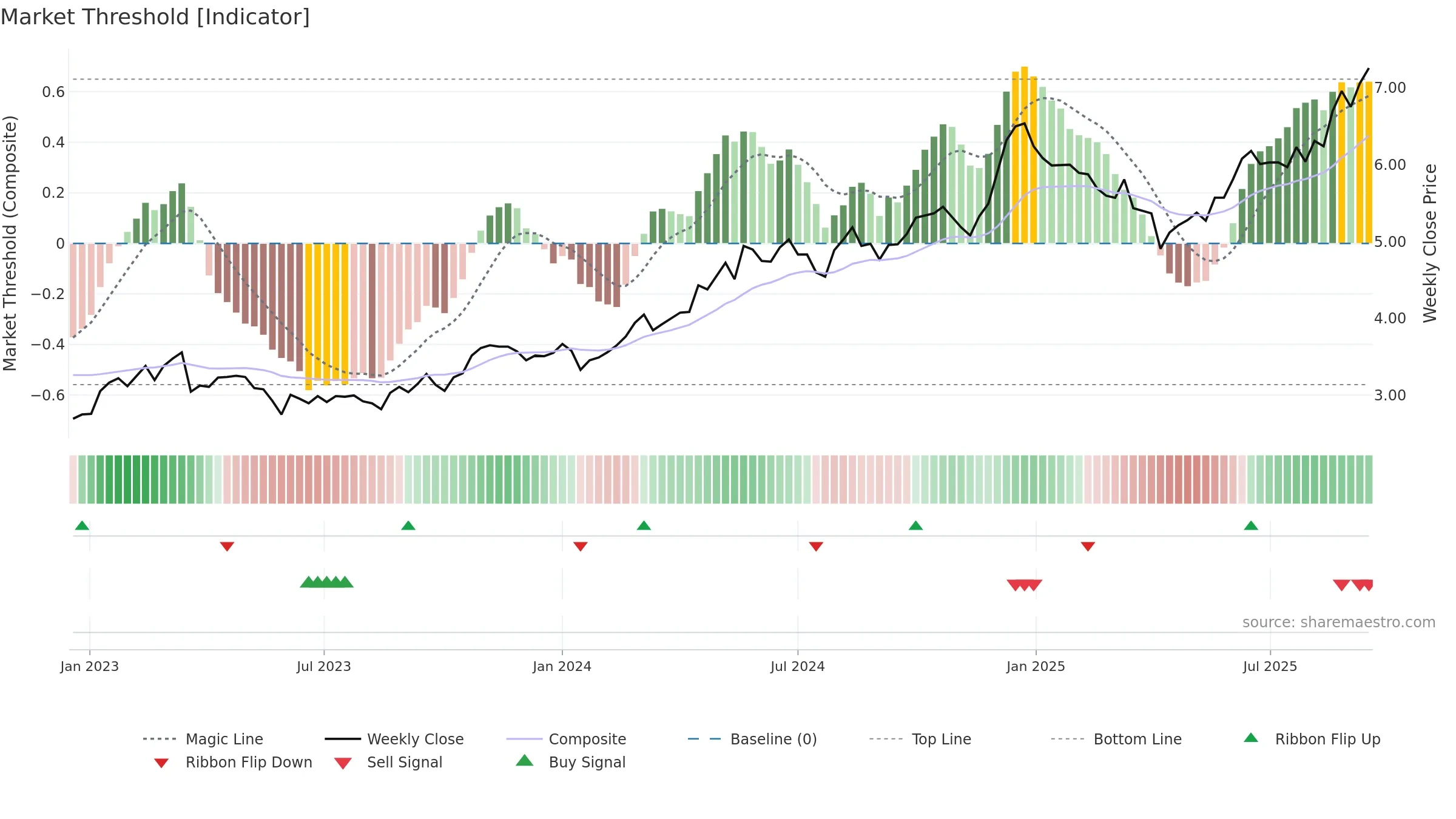The image size is (1456, 819).
Task: Select the ribbon flip down marker after Jan 2024
Action: point(581,547)
